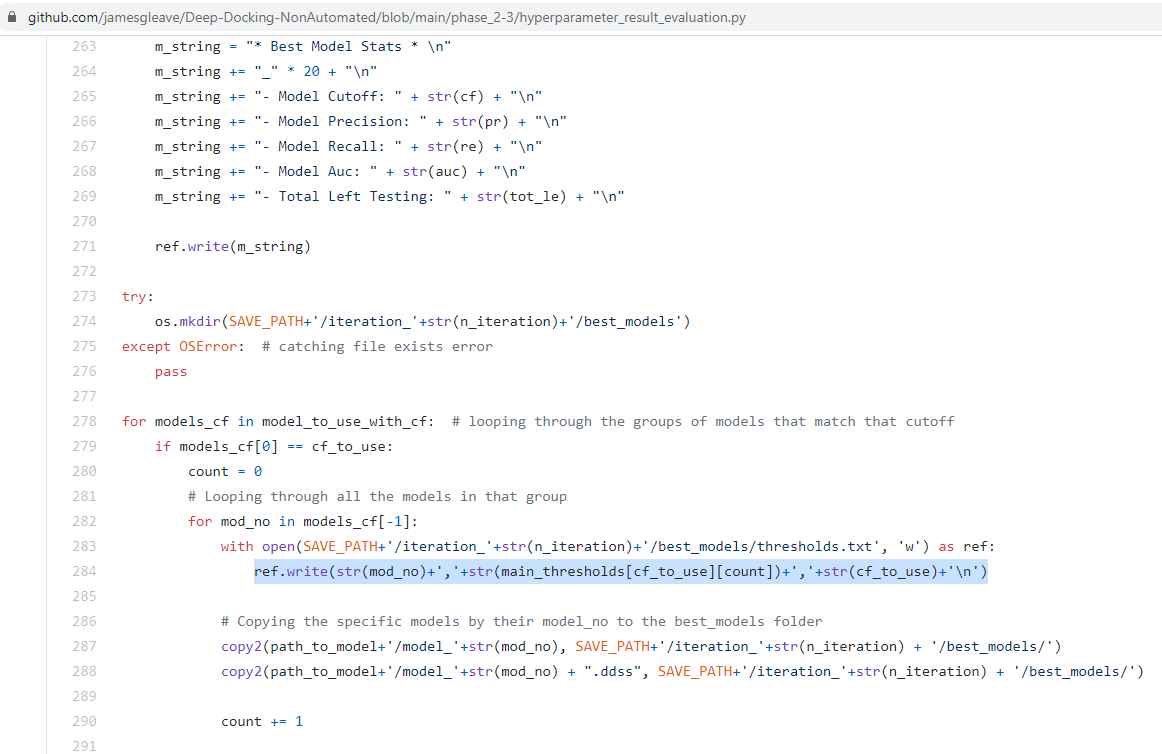Select line number 283 next to the with open statement
Screen dimensions: 1162x754
84,545
